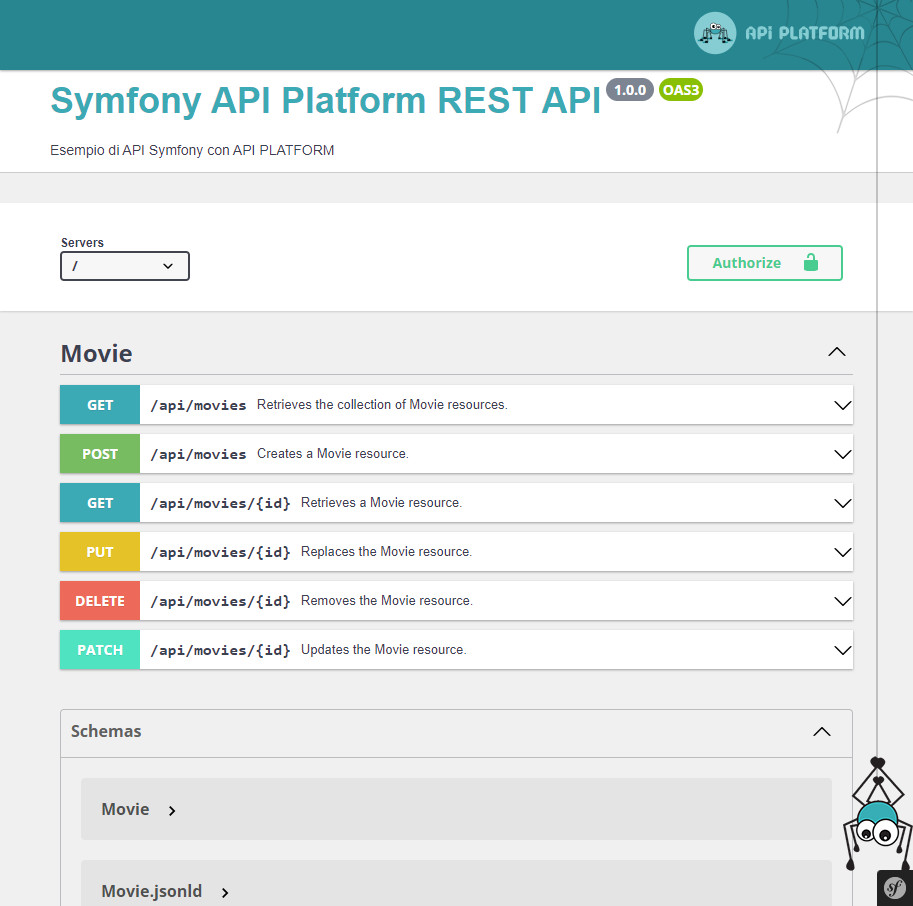This screenshot has height=906, width=913.
Task: Click the Schemas heading text
Action: pos(106,731)
